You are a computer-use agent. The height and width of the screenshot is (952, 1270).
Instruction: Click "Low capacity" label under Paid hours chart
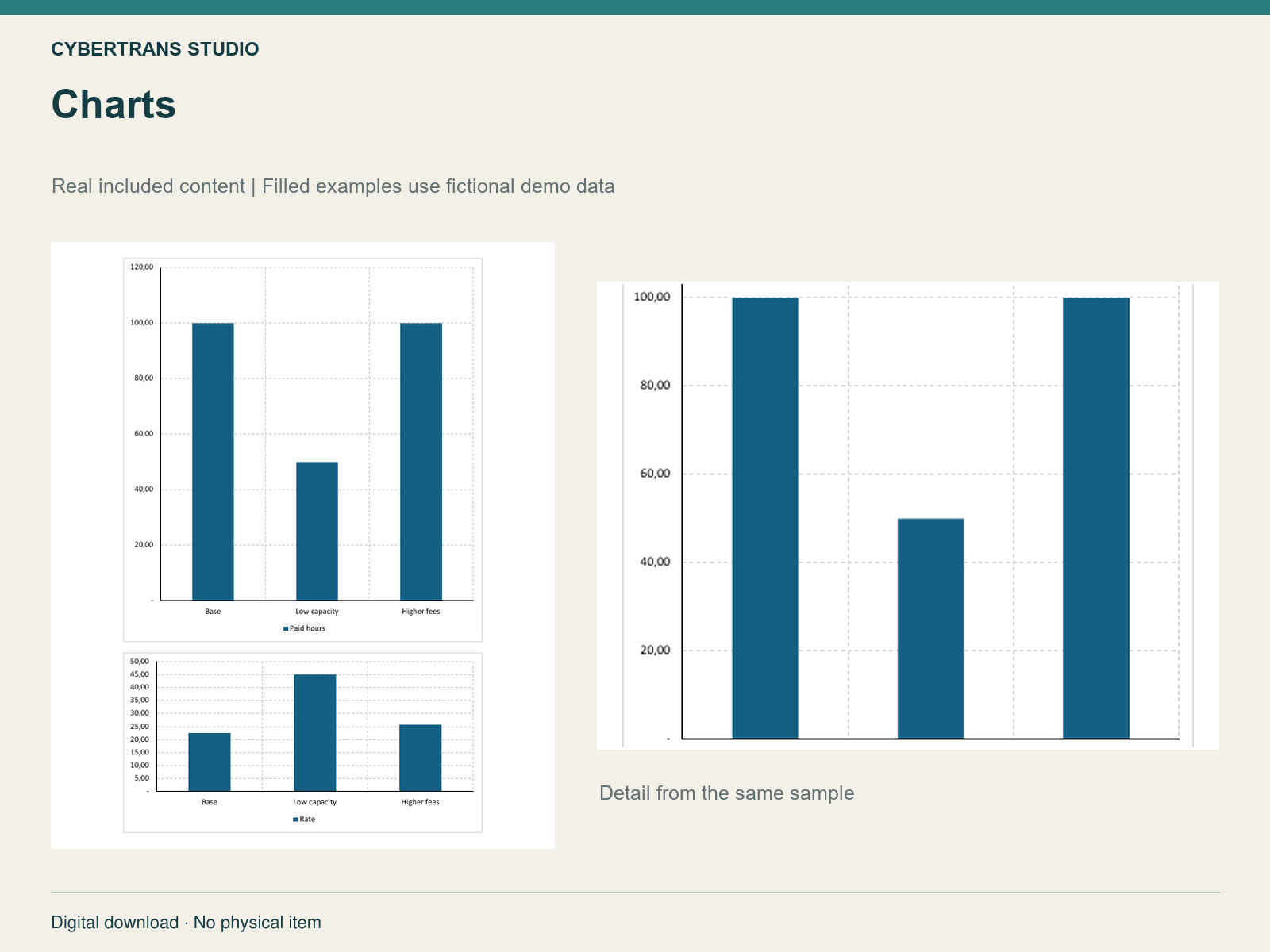tap(317, 612)
